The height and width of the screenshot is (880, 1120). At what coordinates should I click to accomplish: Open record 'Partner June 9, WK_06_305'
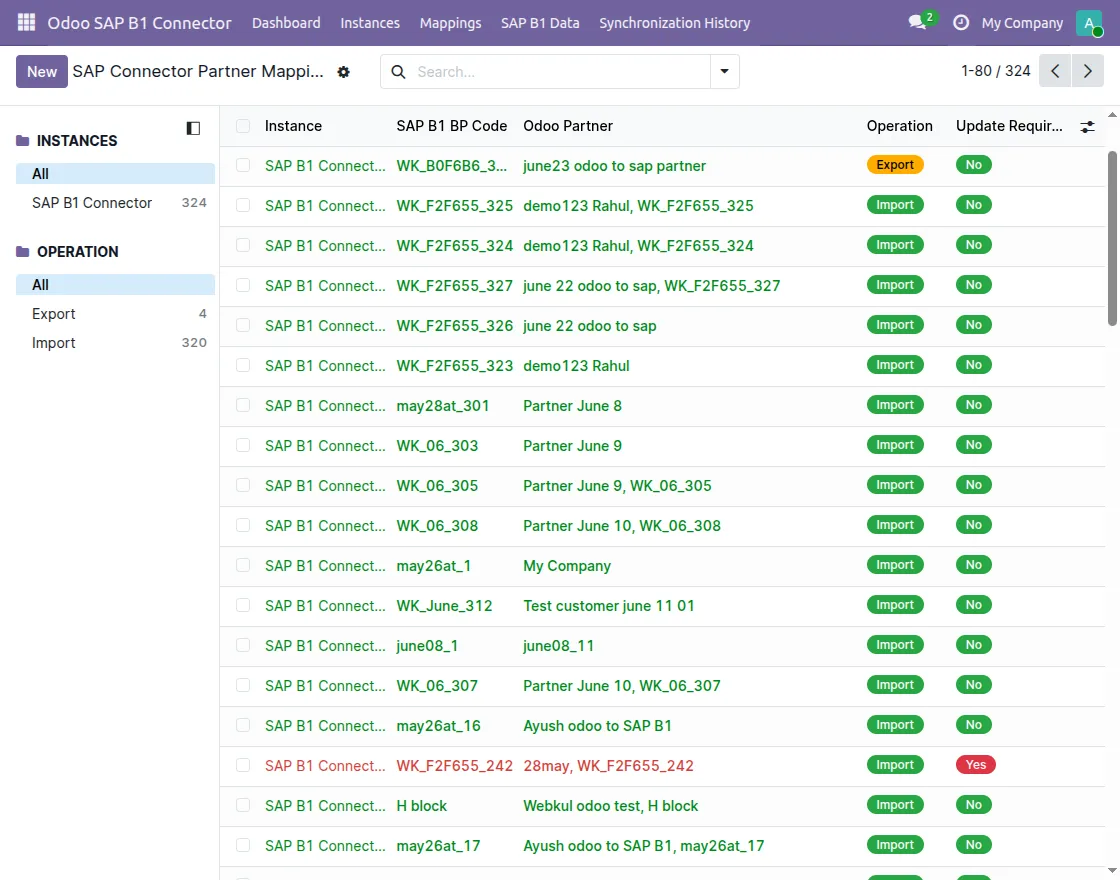617,486
